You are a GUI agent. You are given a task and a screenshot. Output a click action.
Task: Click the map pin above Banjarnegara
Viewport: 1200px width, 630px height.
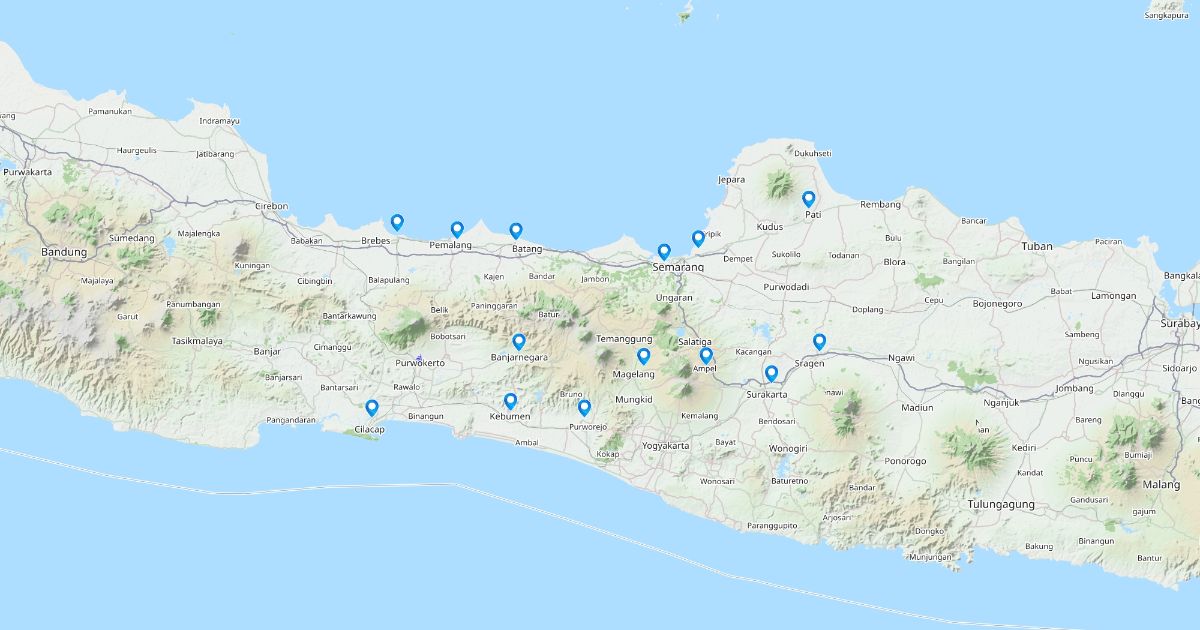[519, 342]
